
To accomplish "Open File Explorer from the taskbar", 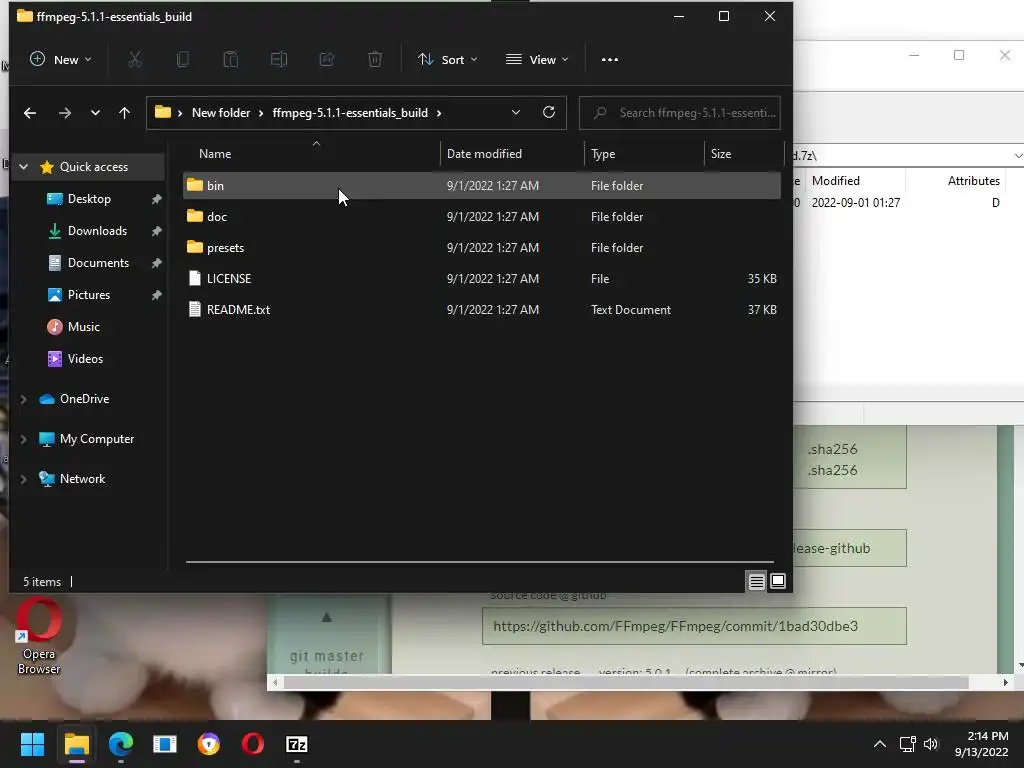I will click(x=76, y=744).
